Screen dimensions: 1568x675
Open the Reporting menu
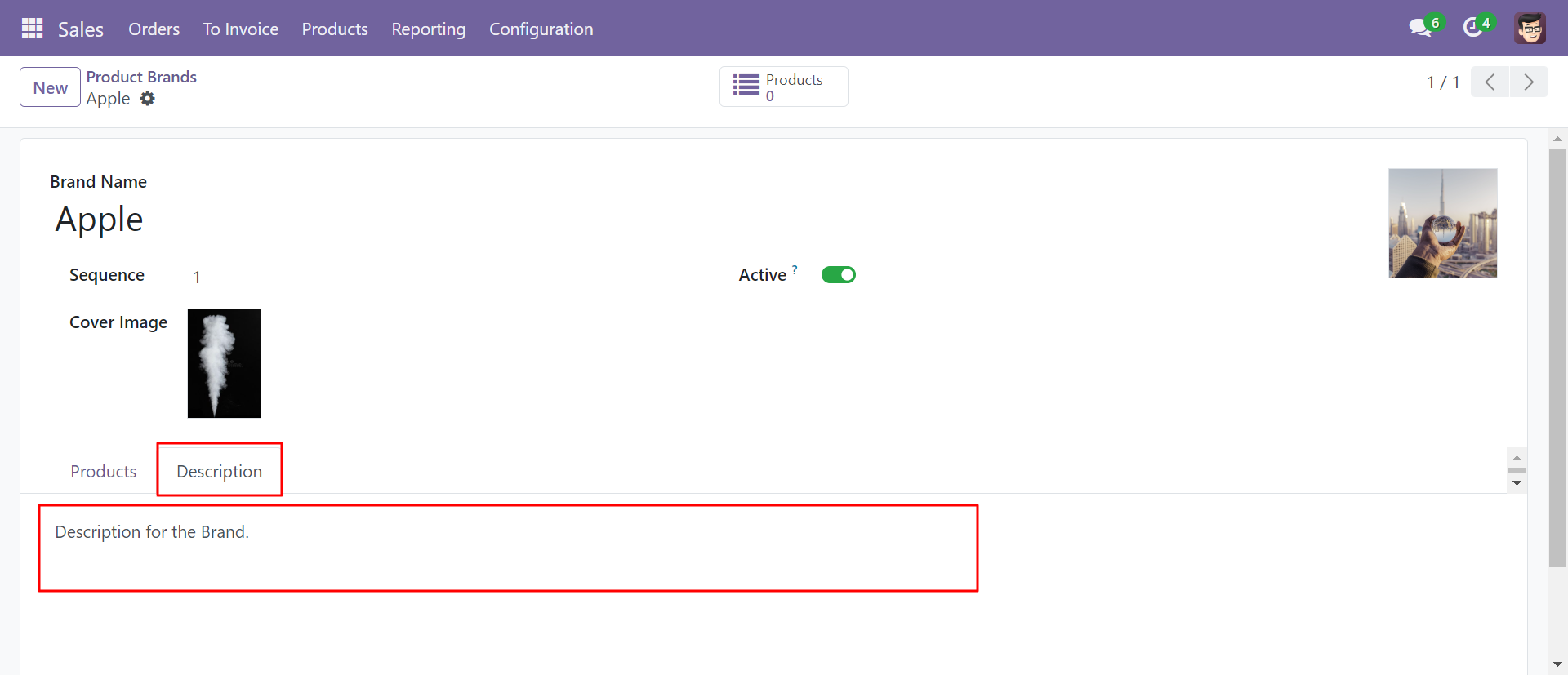pos(429,29)
